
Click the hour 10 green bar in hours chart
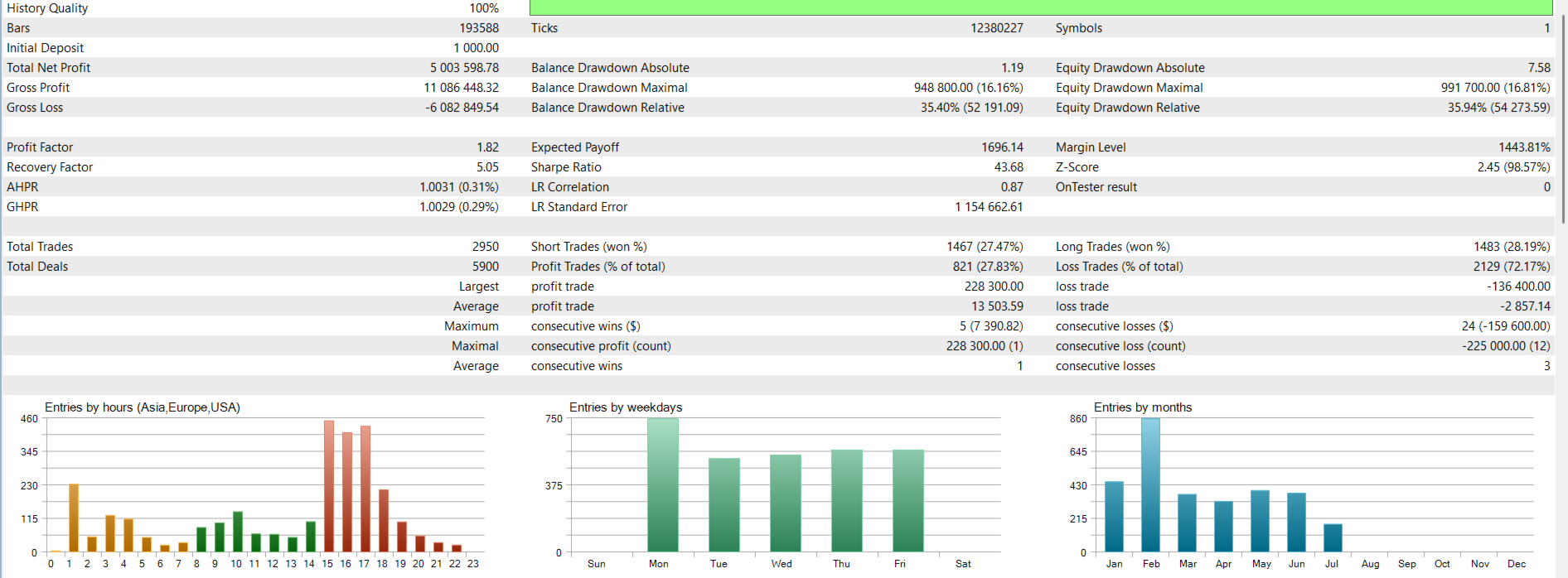(238, 532)
